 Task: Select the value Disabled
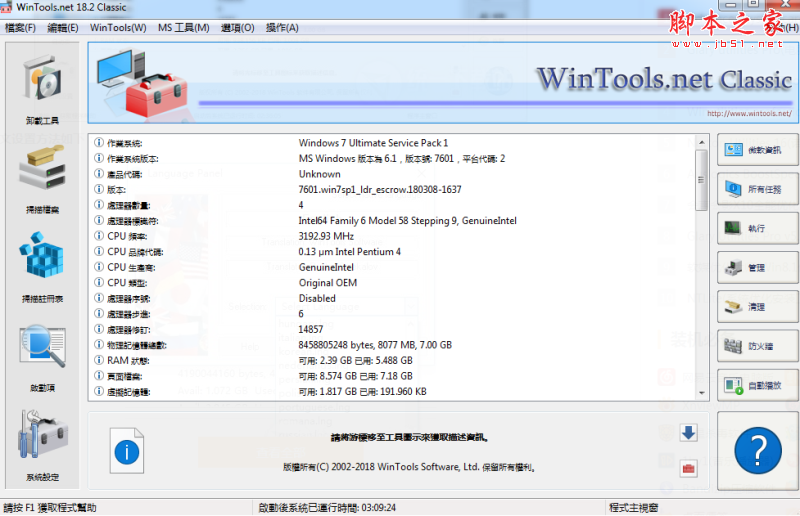[317, 298]
